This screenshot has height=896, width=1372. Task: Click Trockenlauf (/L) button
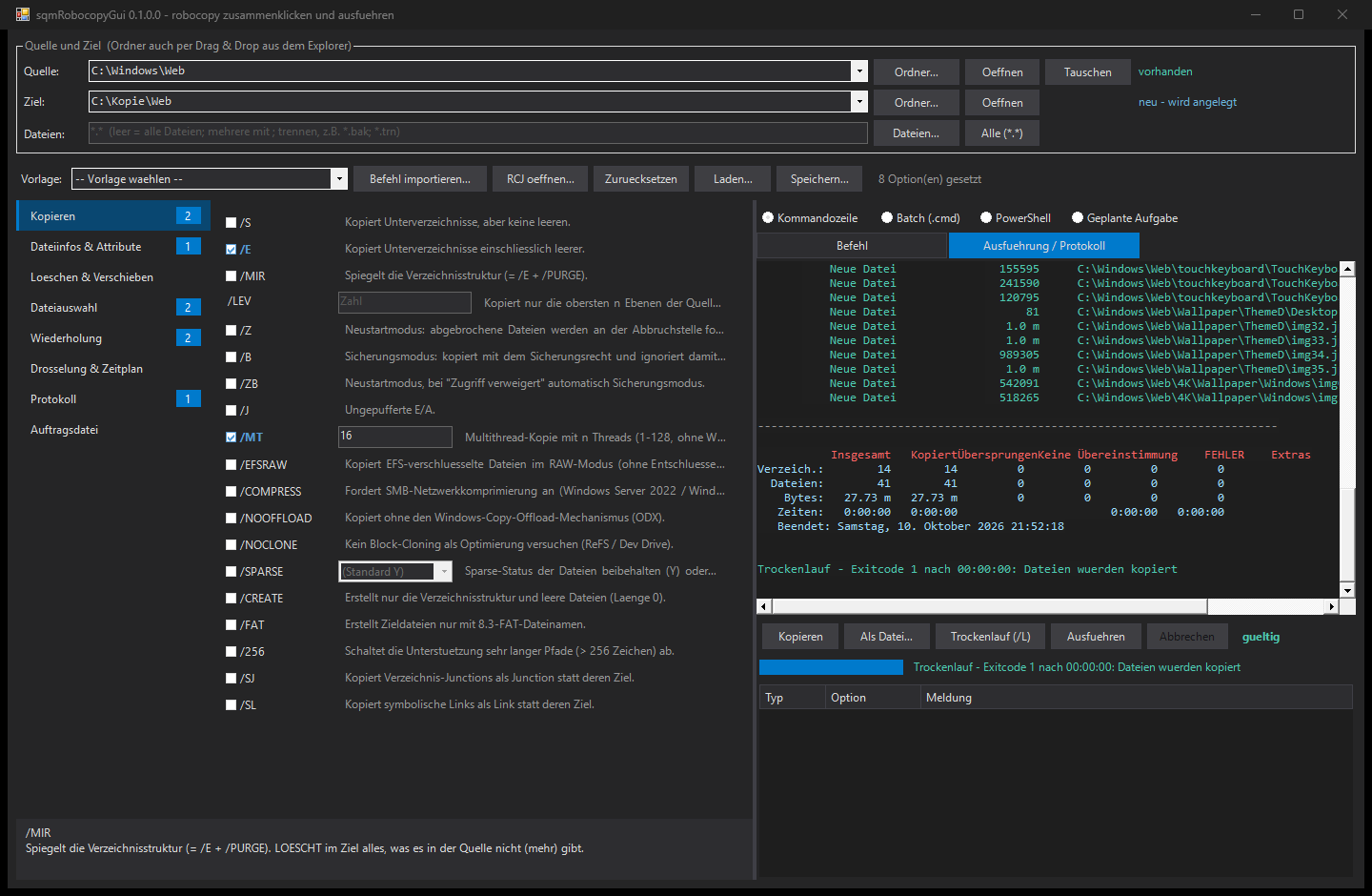coord(990,637)
